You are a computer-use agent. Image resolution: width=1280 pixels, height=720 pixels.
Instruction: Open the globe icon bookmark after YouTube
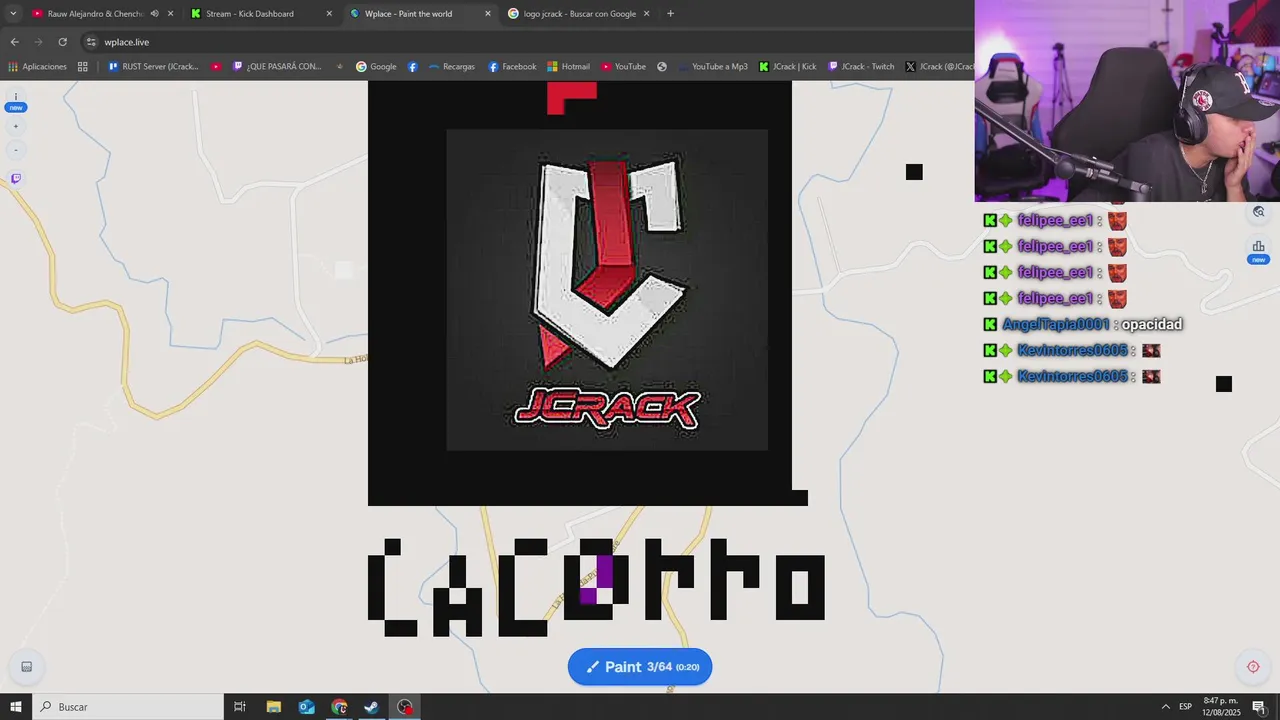pos(662,67)
